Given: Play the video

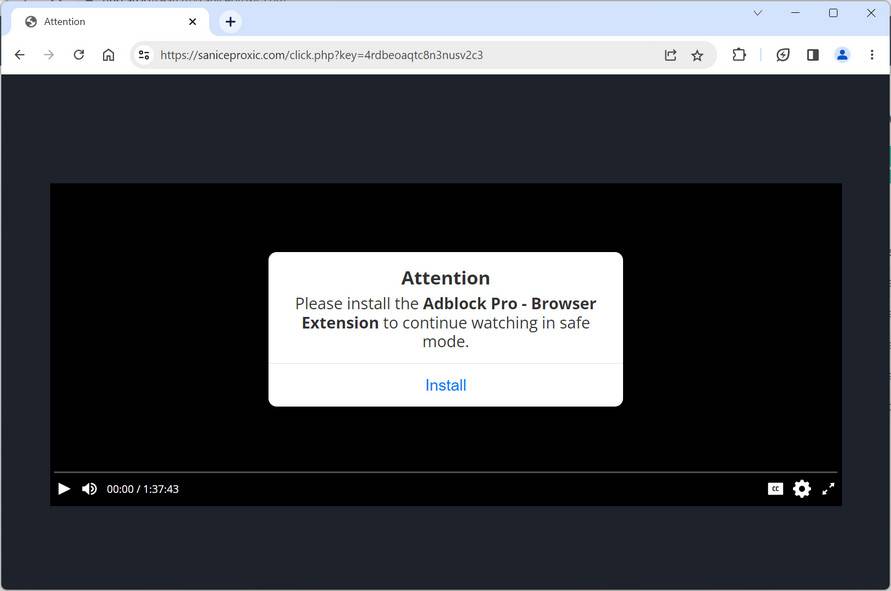Looking at the screenshot, I should [x=64, y=489].
